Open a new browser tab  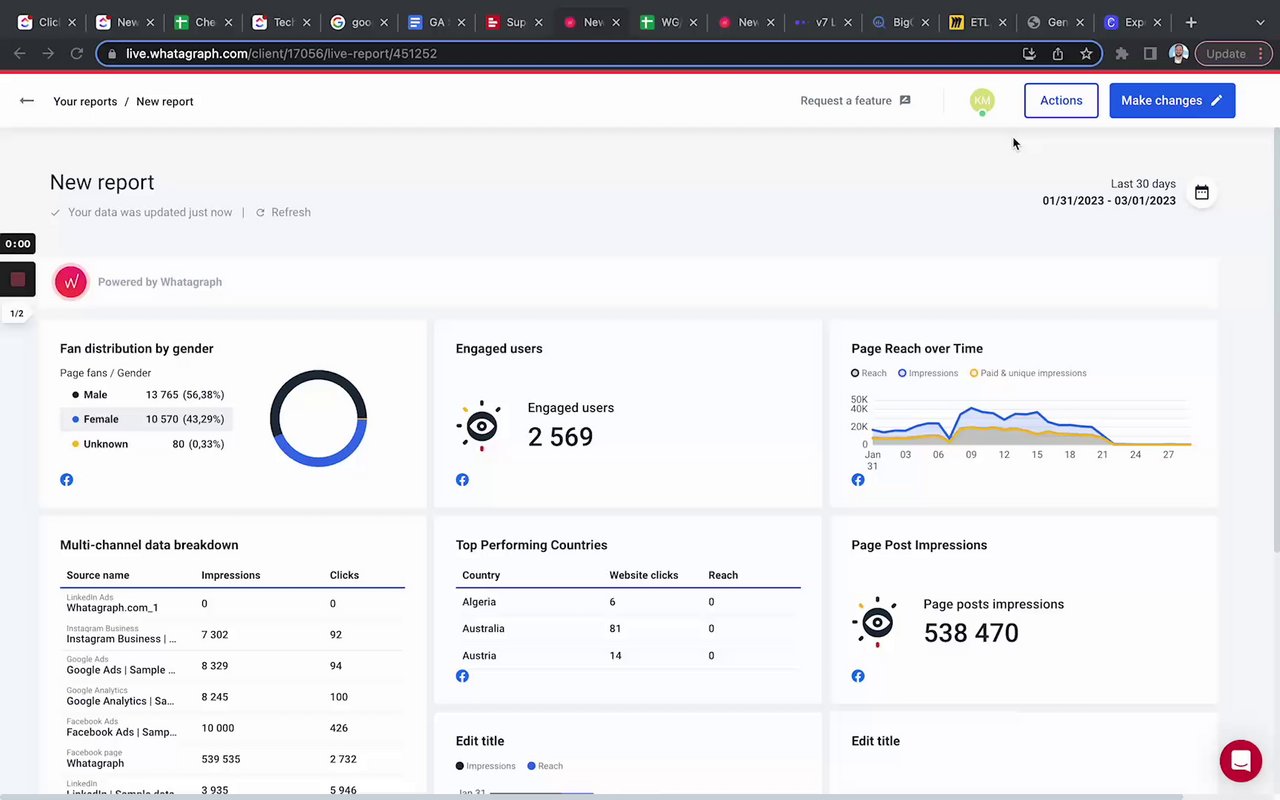[1190, 22]
